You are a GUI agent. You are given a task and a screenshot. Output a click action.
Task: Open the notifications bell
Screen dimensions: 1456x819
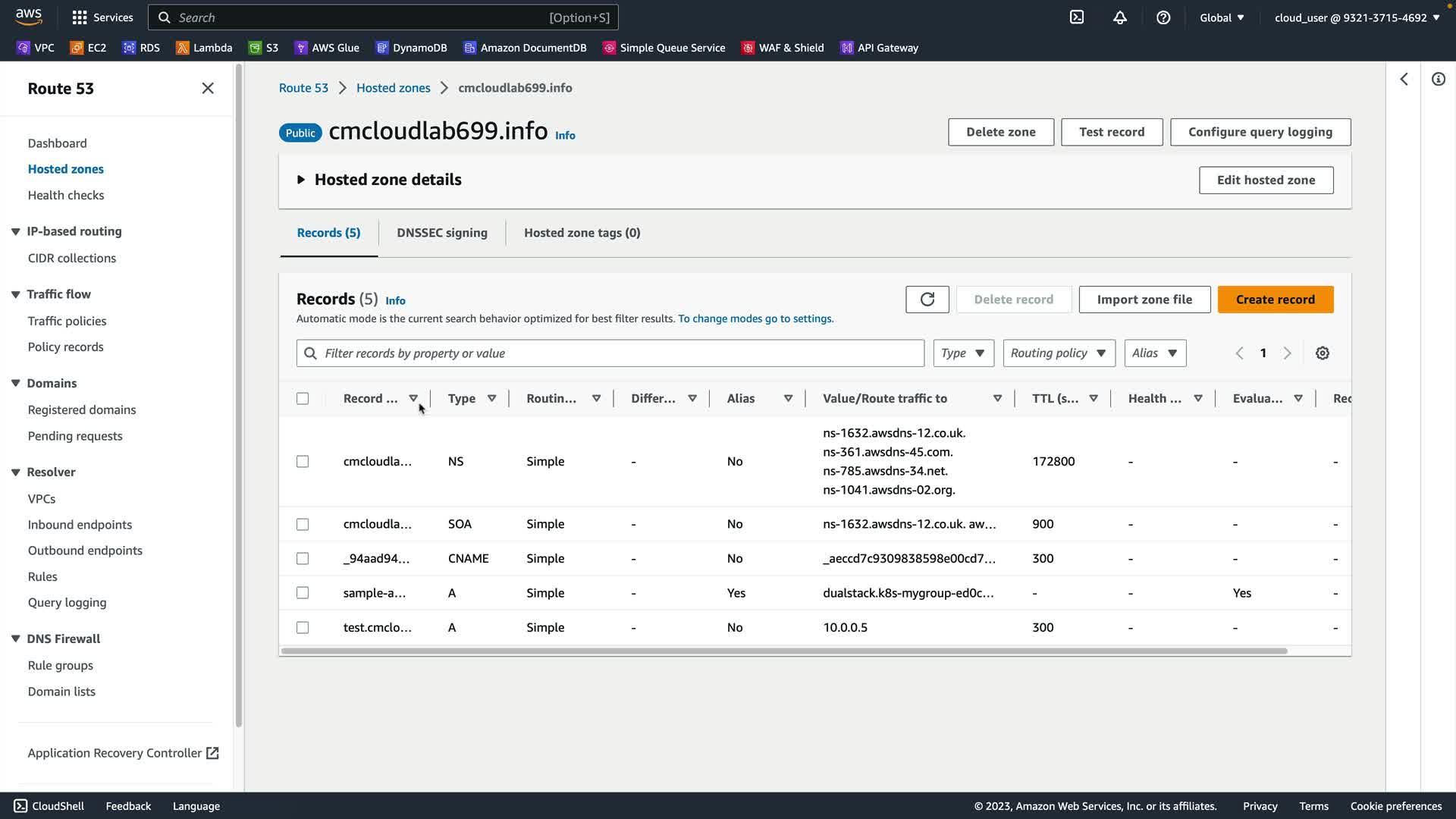[1120, 17]
